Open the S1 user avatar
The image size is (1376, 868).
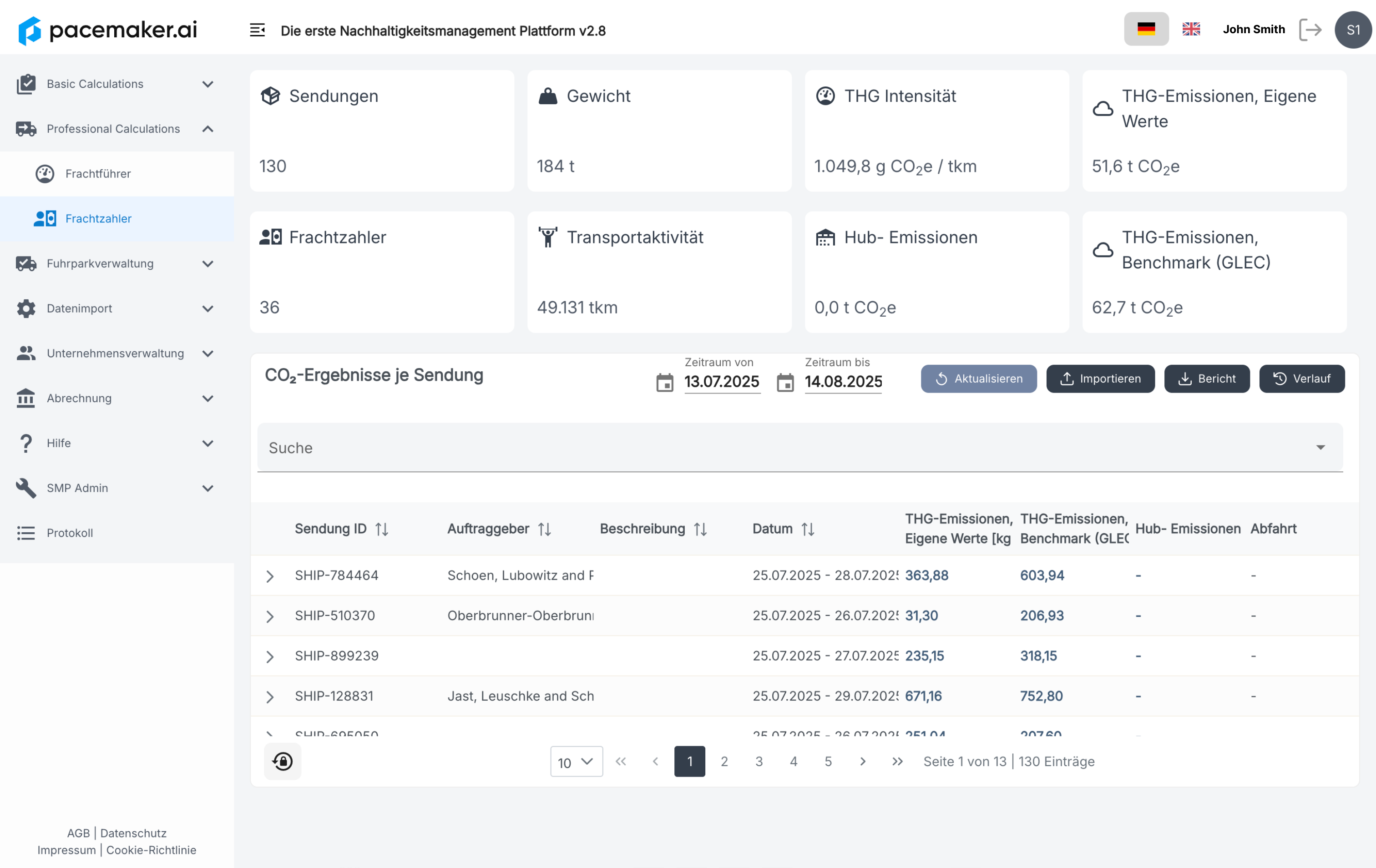click(1353, 30)
